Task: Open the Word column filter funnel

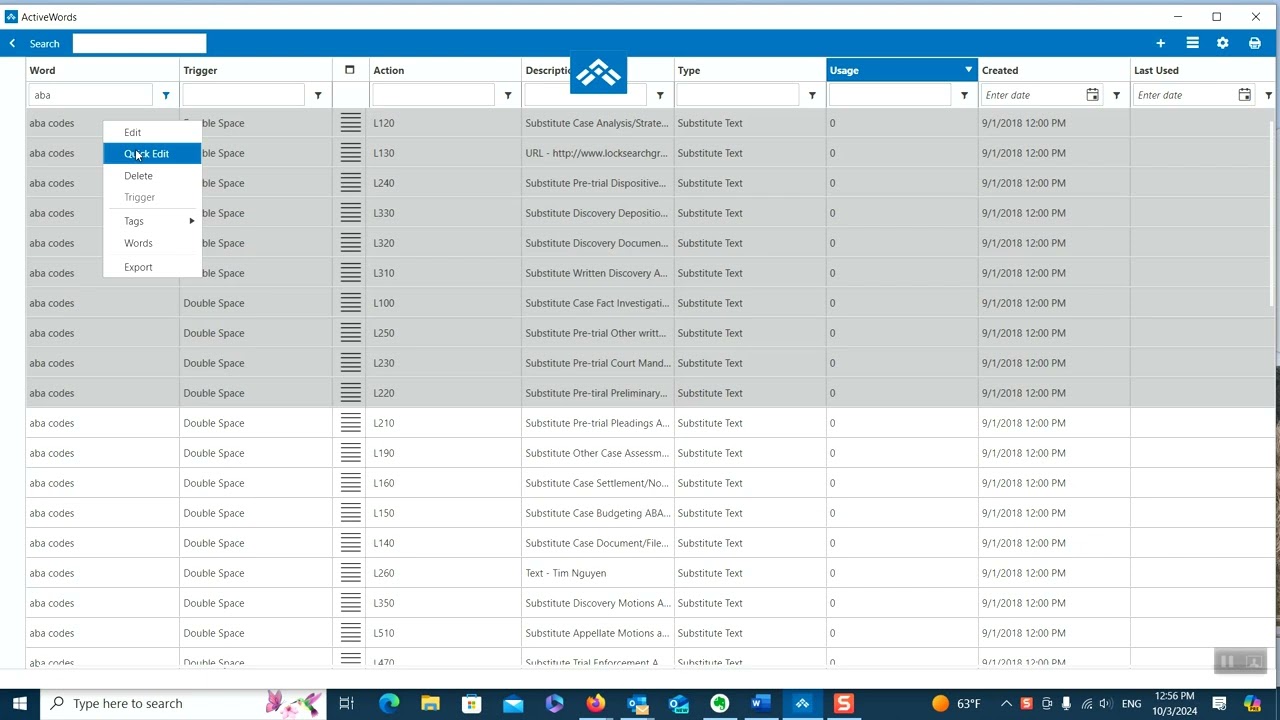Action: click(x=166, y=95)
